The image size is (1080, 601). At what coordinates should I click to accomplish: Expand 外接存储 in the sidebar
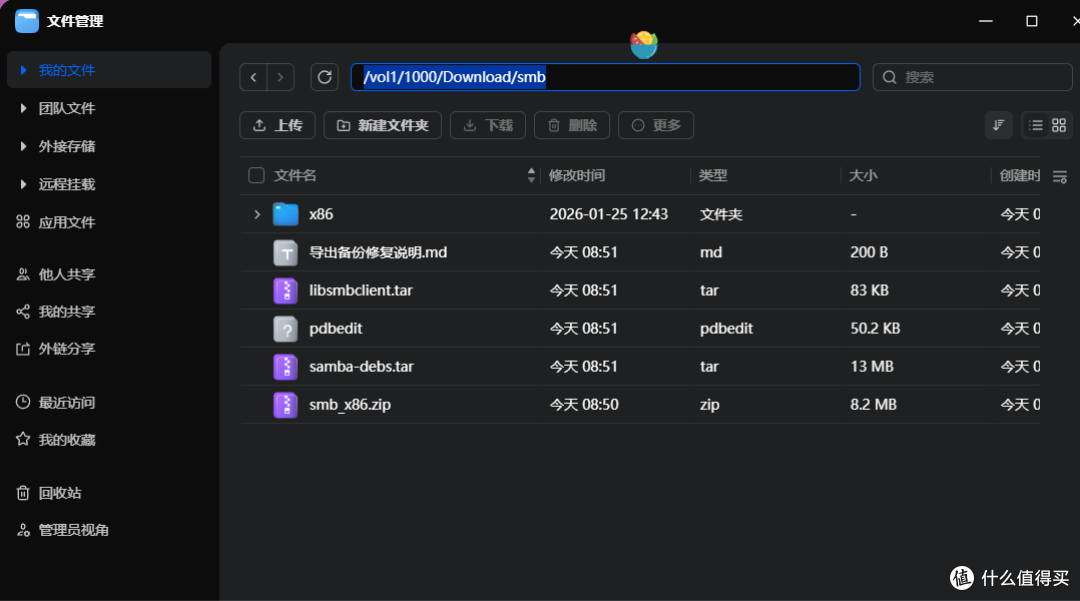[x=23, y=146]
